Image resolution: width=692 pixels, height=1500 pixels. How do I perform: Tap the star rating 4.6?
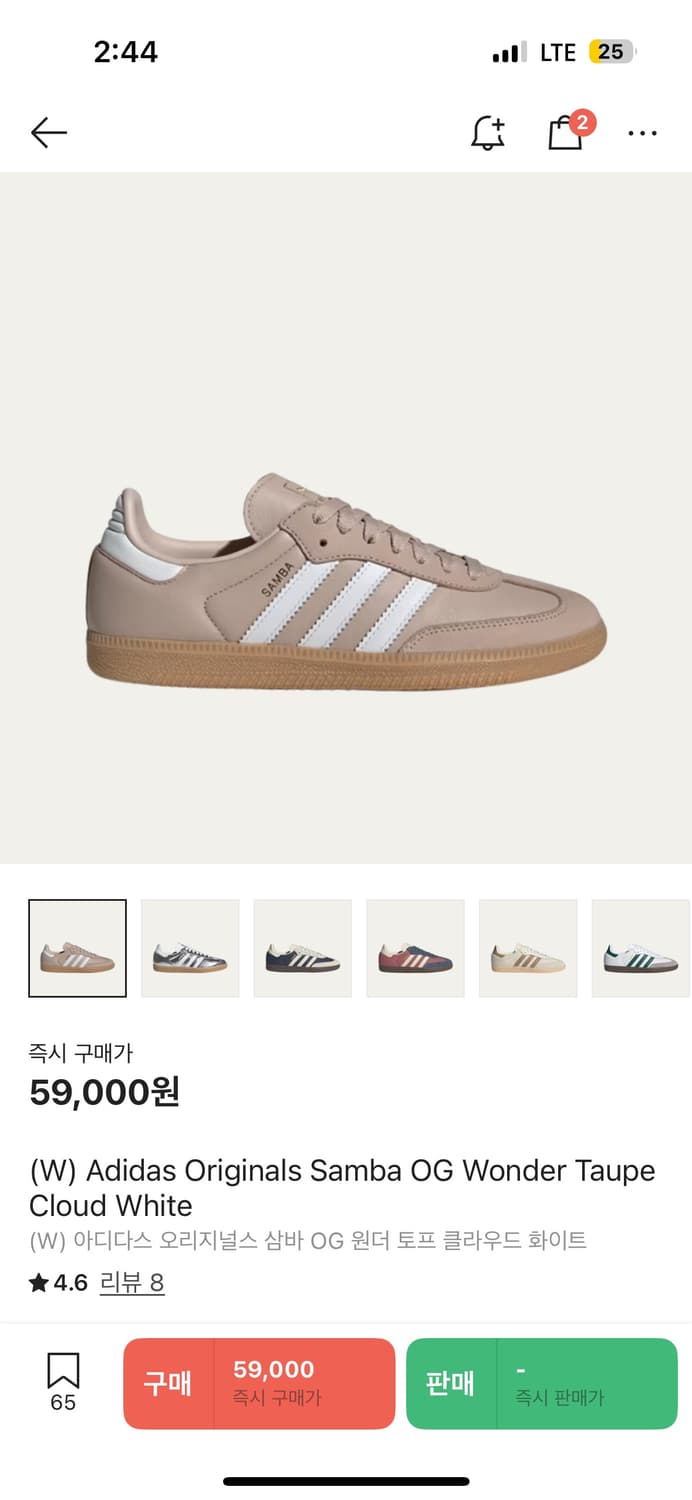pos(58,1283)
